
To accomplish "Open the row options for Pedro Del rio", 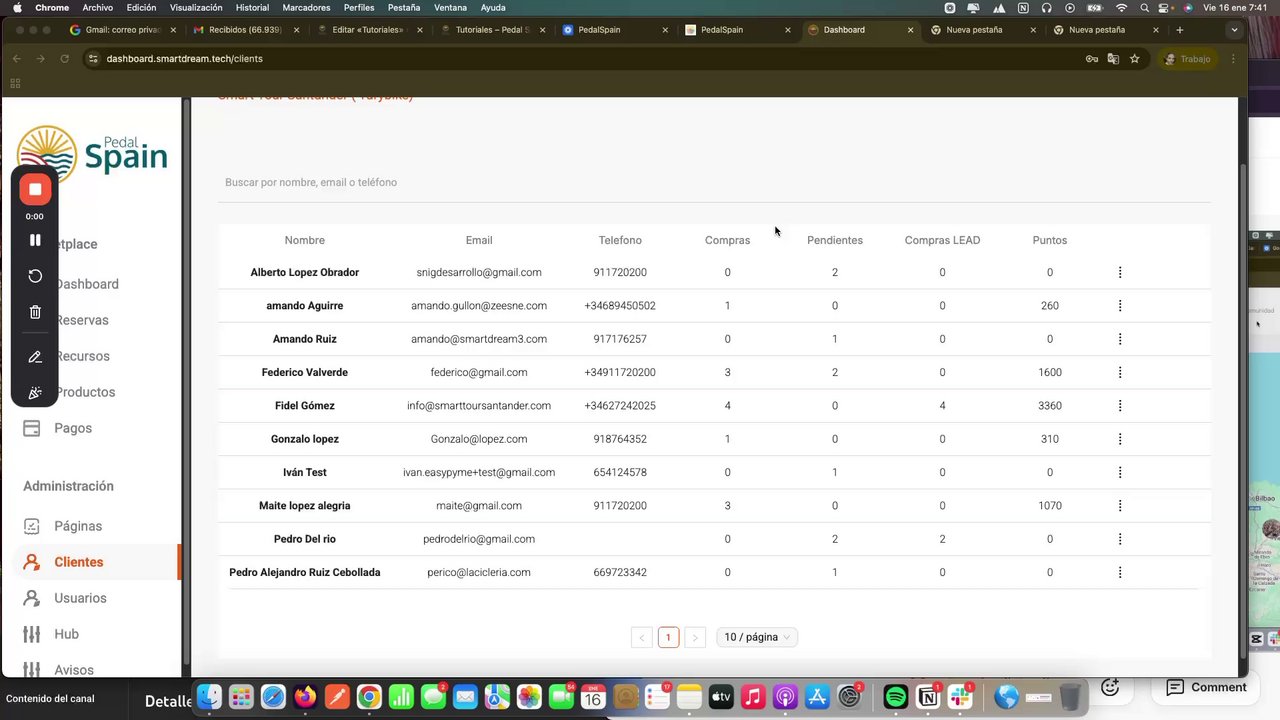I will point(1120,539).
